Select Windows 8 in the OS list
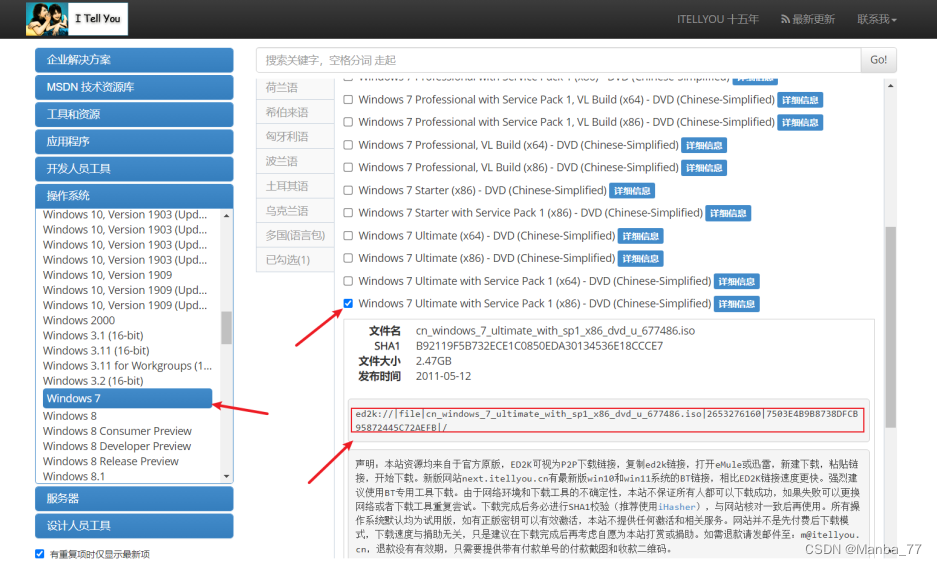The image size is (937, 565). pyautogui.click(x=69, y=416)
